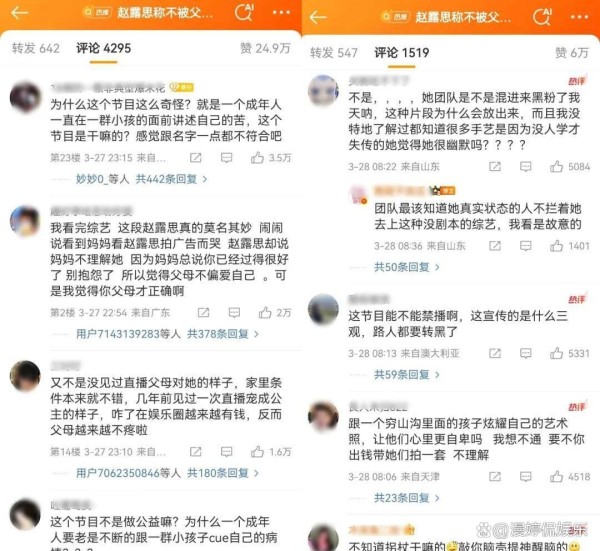Like the 5331-likes comment from 澳大利亚
This screenshot has height=551, width=600.
(x=556, y=353)
